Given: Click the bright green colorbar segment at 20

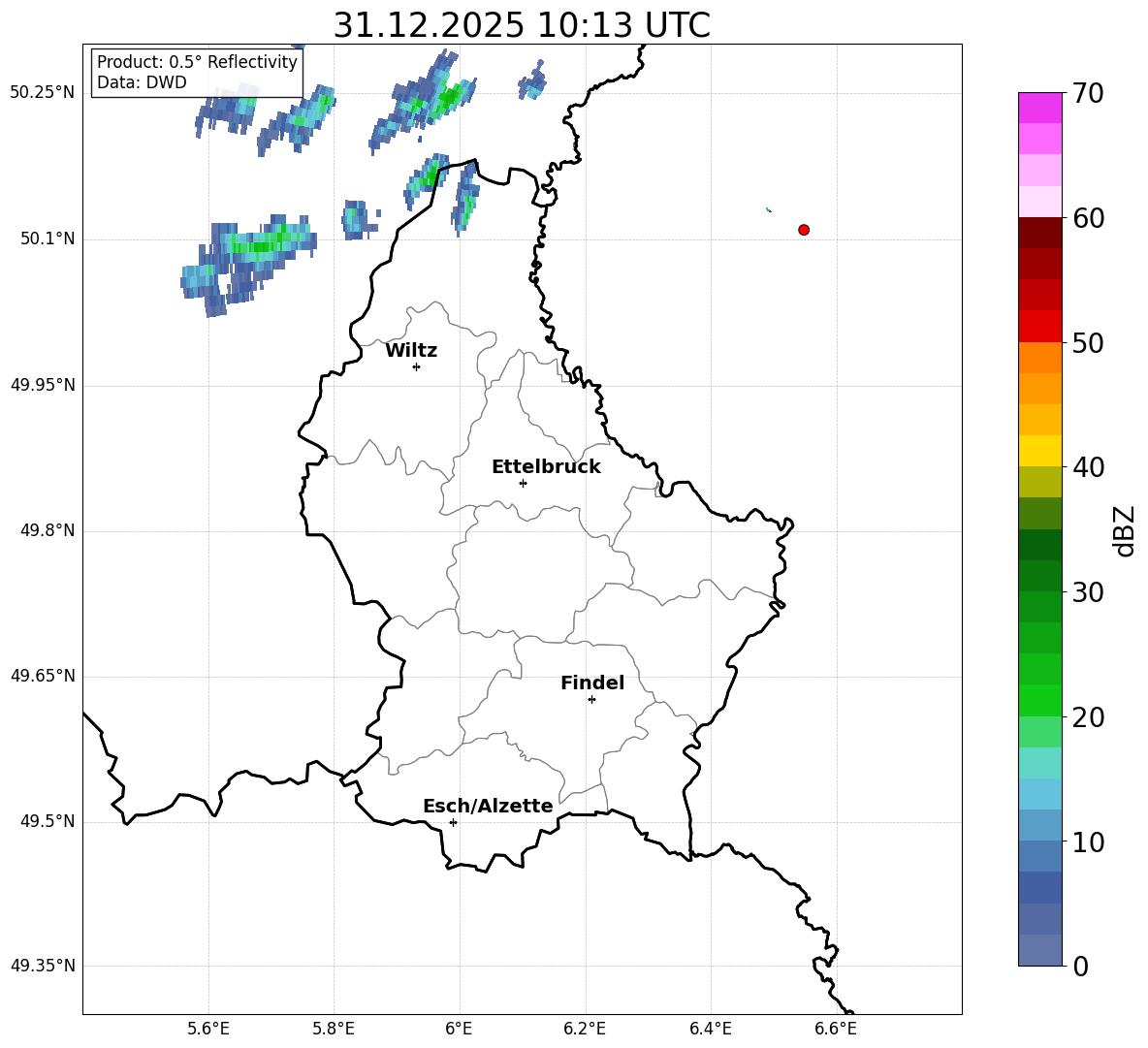Looking at the screenshot, I should [x=1039, y=700].
